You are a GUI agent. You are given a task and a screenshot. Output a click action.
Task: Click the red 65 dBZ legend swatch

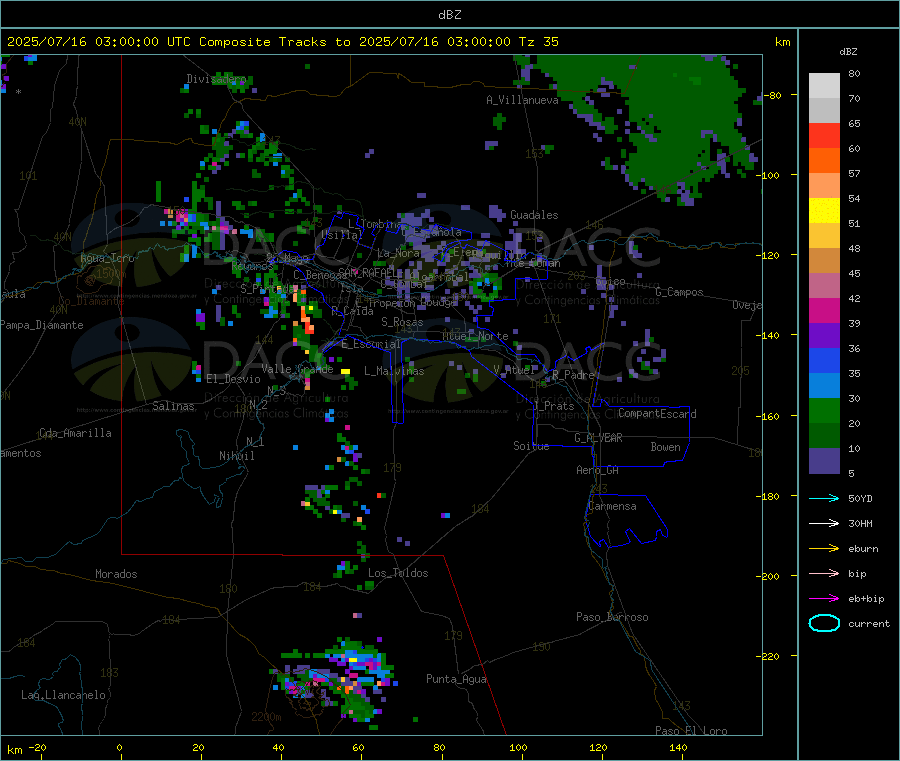click(x=824, y=135)
